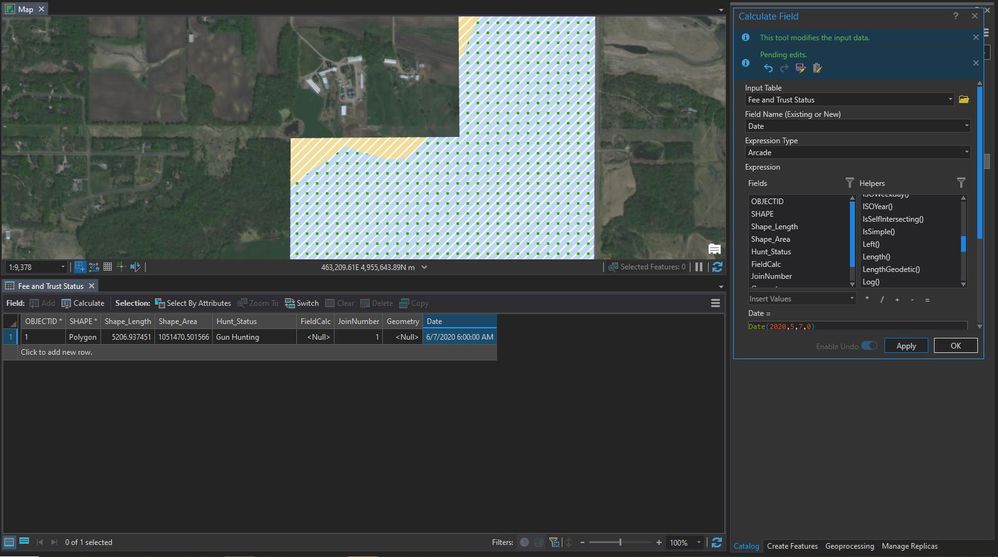Click the Fields filter funnel icon

tap(850, 183)
